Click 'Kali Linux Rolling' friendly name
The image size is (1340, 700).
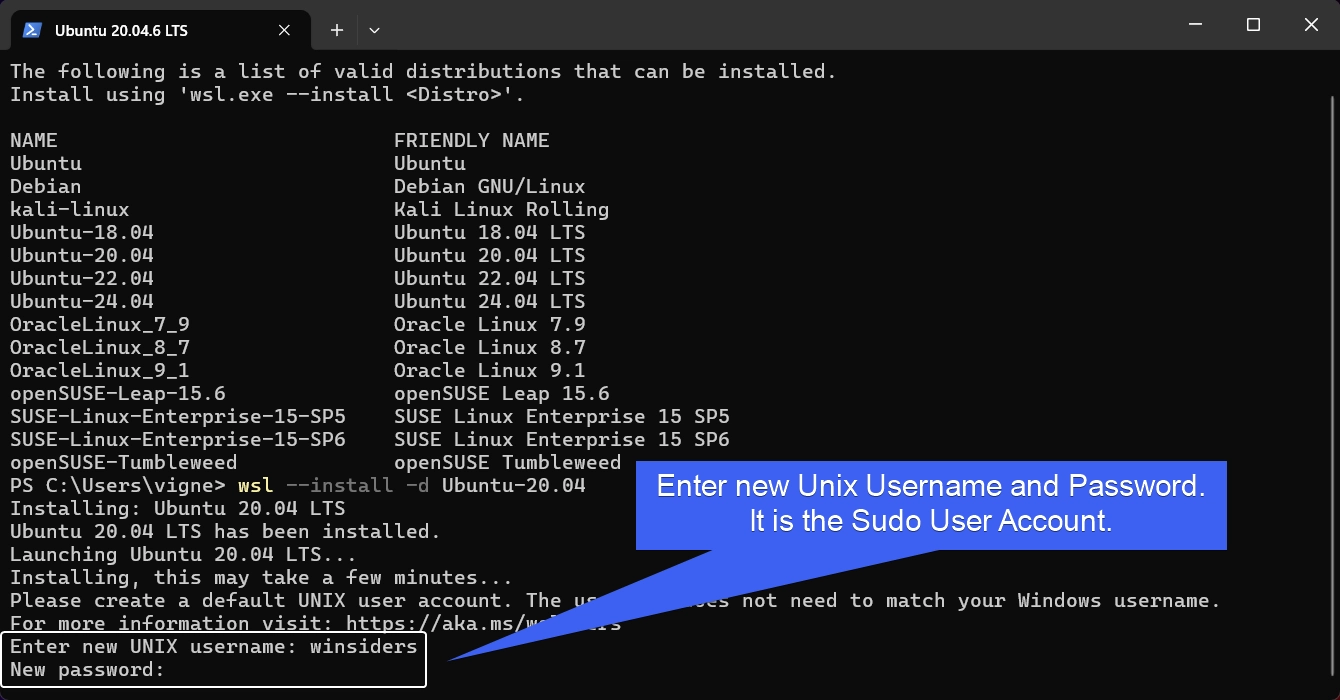[x=502, y=209]
